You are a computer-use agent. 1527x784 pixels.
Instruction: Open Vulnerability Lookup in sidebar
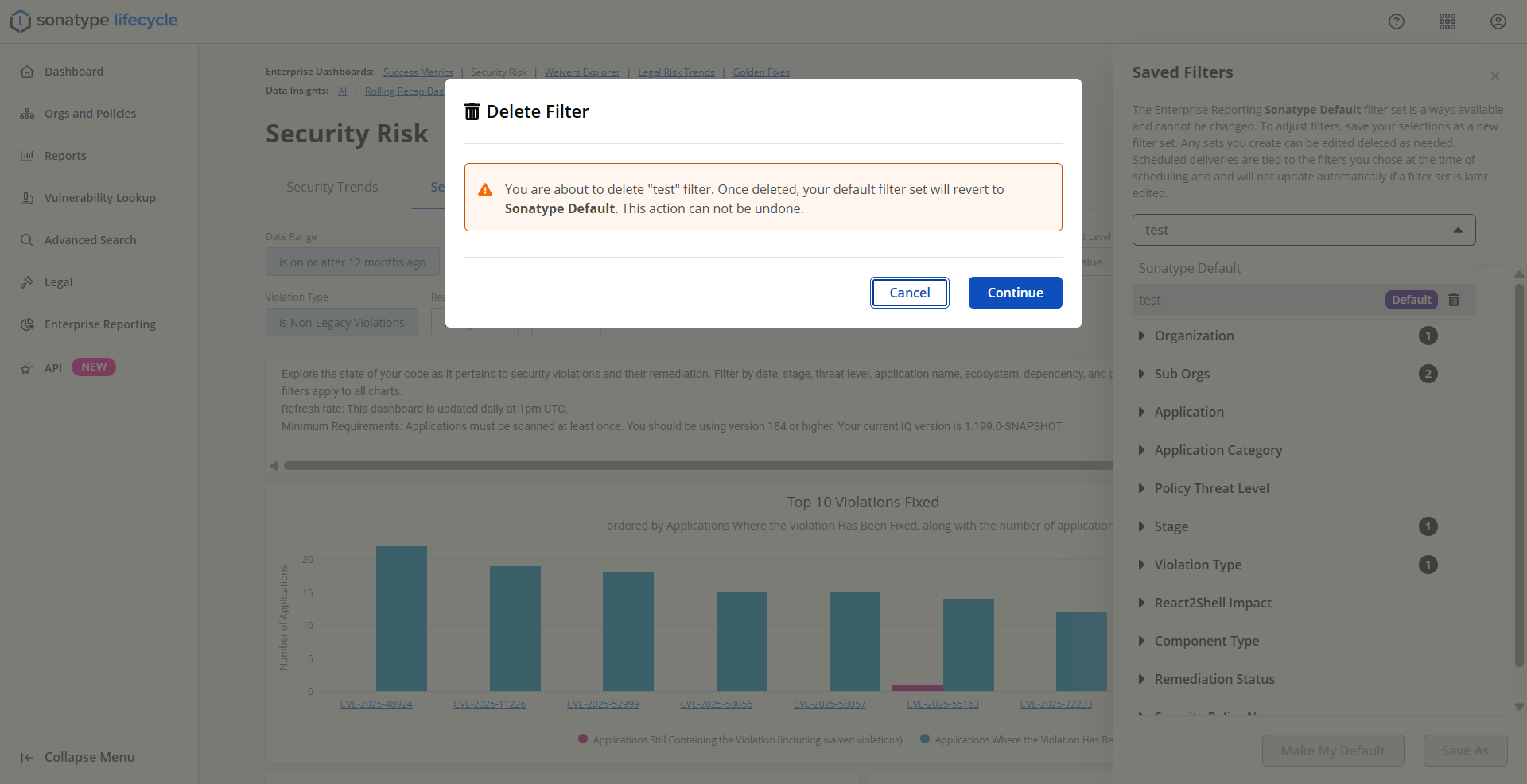click(100, 198)
